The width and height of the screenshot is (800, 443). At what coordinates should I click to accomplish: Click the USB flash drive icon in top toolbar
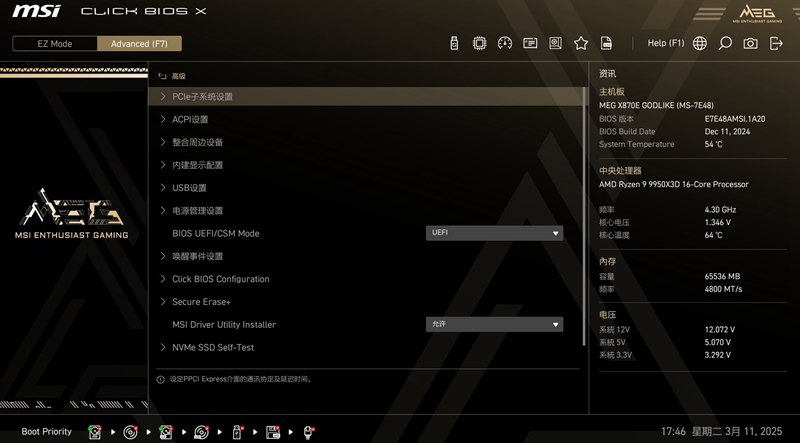(x=453, y=43)
